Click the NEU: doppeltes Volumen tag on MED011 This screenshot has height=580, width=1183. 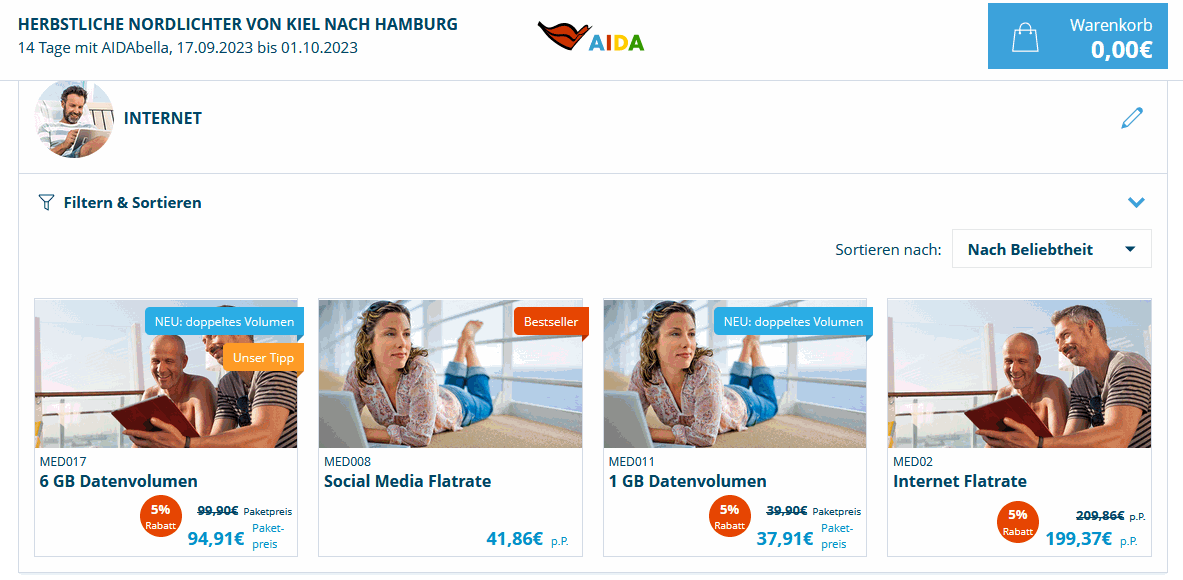click(x=793, y=322)
